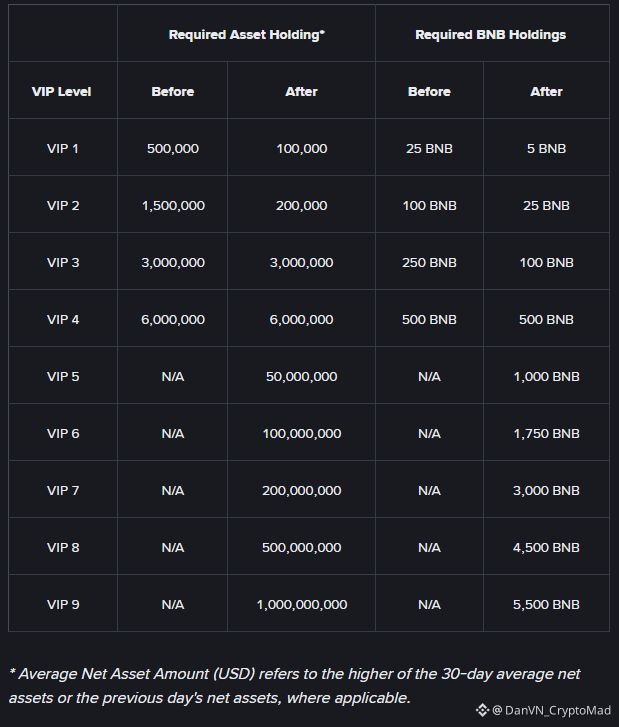Click the Binance logo icon in watermark
This screenshot has height=727, width=619.
482,710
